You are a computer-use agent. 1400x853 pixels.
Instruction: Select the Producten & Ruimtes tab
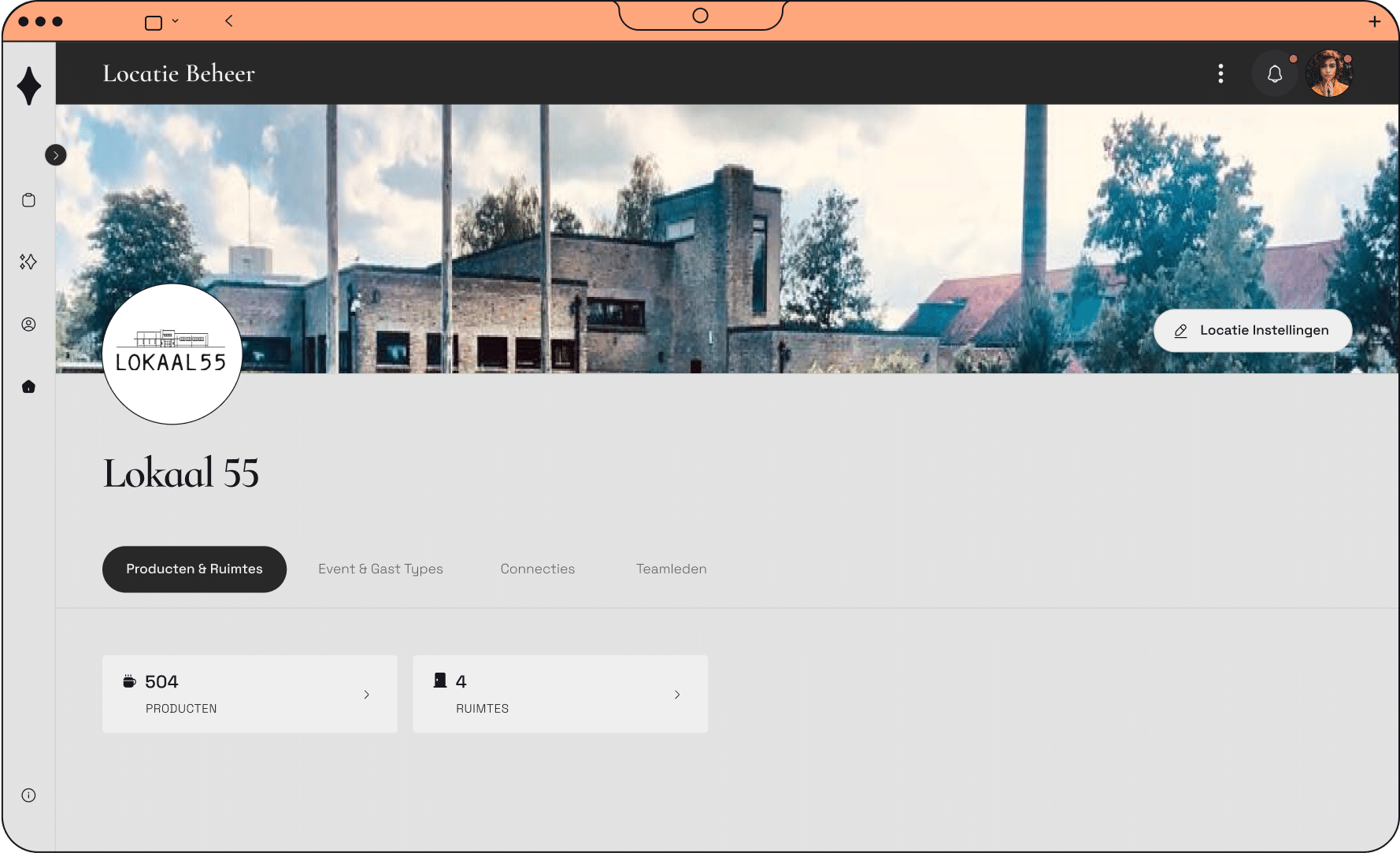pyautogui.click(x=194, y=569)
